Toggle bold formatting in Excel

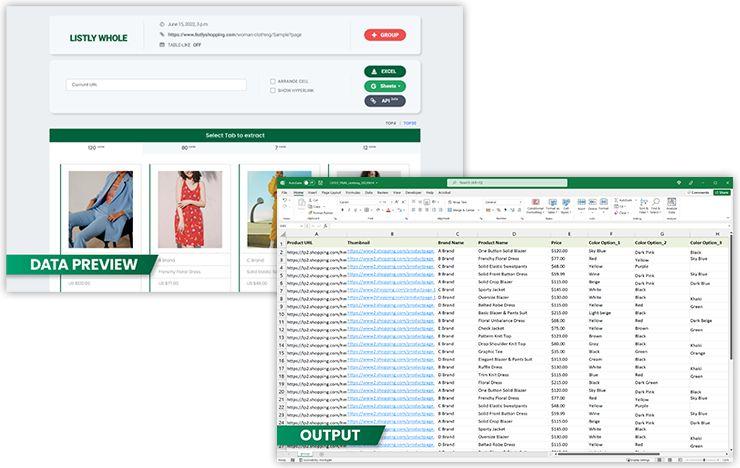point(343,210)
